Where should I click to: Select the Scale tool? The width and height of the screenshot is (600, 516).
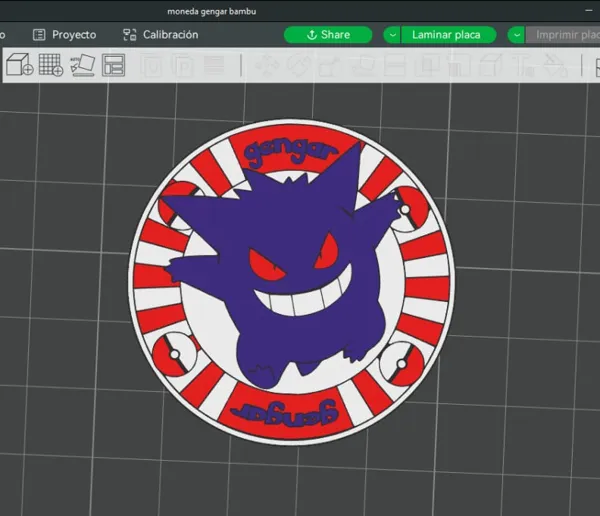coord(330,65)
